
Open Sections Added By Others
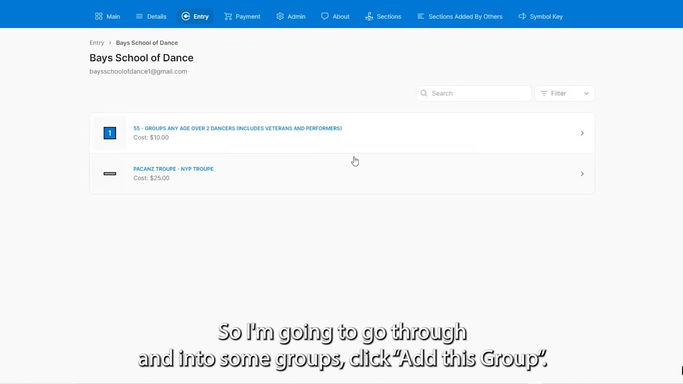460,17
